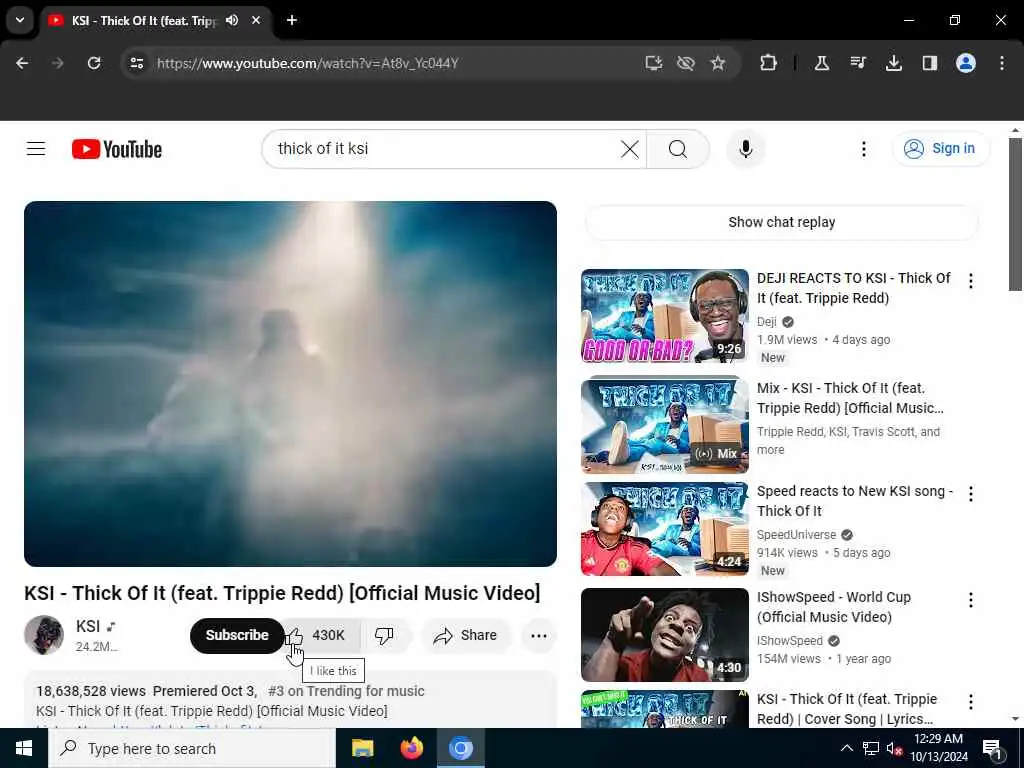Open browser downloads
Viewport: 1024px width, 768px height.
(893, 63)
